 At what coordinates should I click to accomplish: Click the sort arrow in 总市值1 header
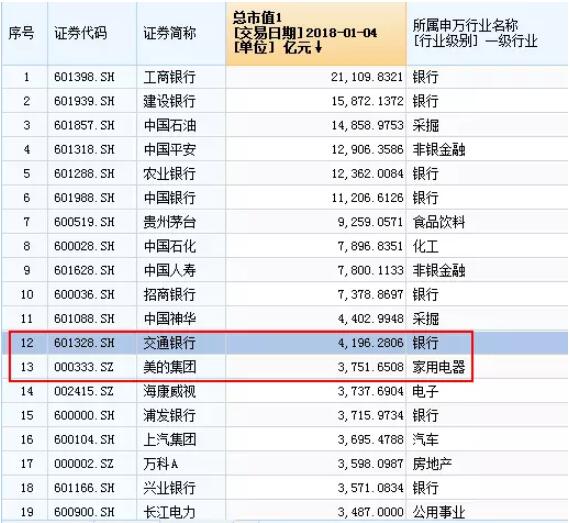point(318,48)
